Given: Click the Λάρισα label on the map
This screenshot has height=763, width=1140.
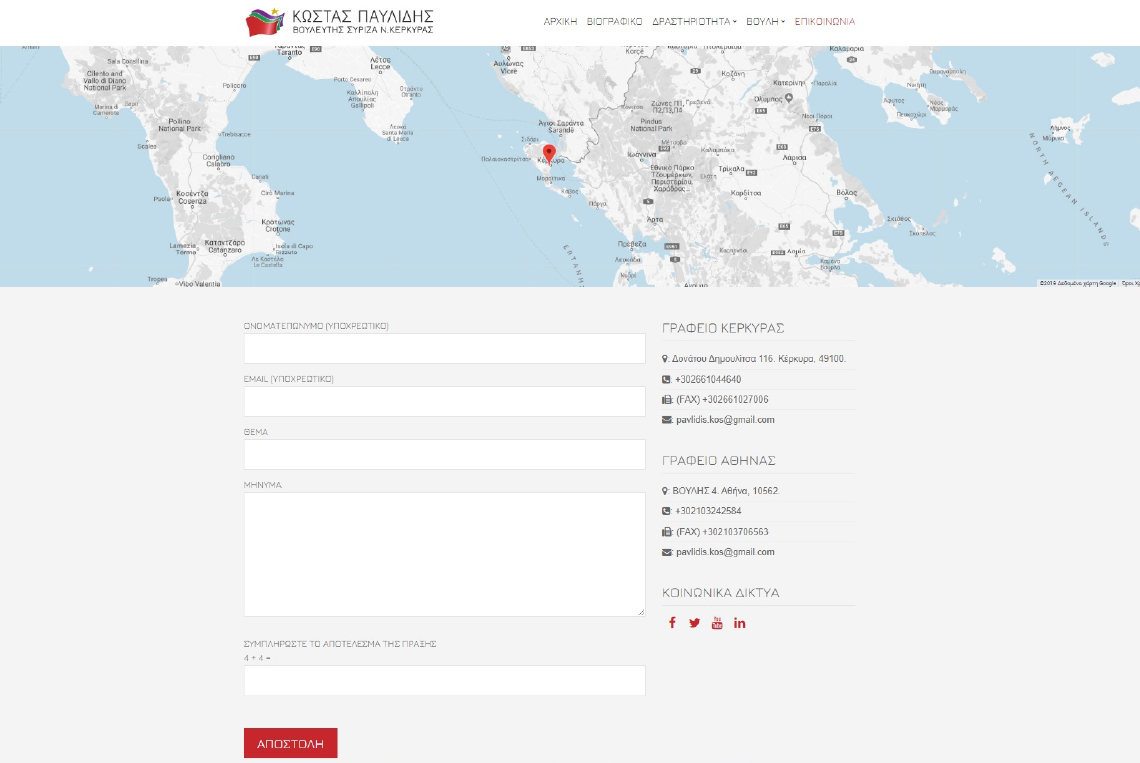Looking at the screenshot, I should [794, 157].
